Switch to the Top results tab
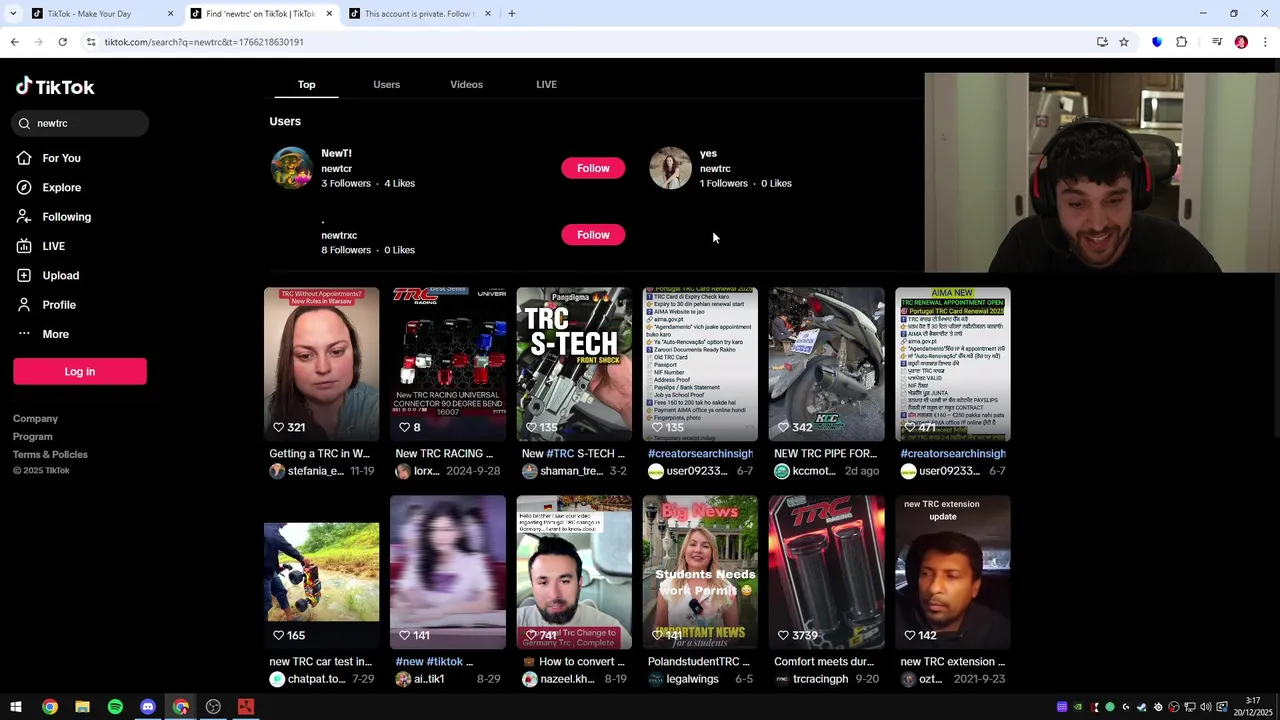The width and height of the screenshot is (1280, 720). coord(306,85)
